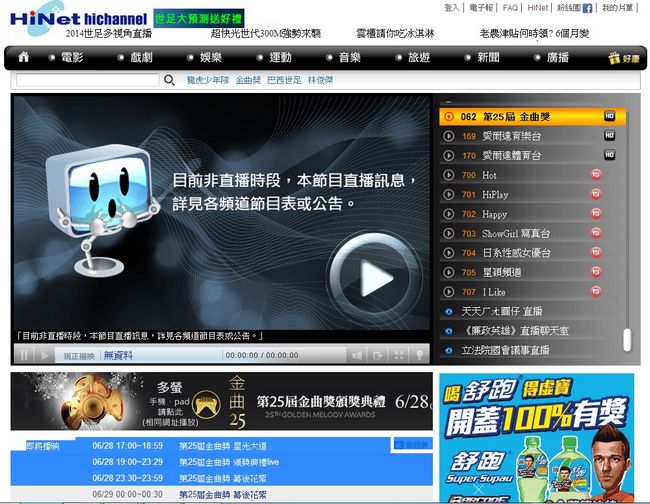Click the search magnifier icon
Viewport: 650px width, 504px height.
click(x=169, y=80)
